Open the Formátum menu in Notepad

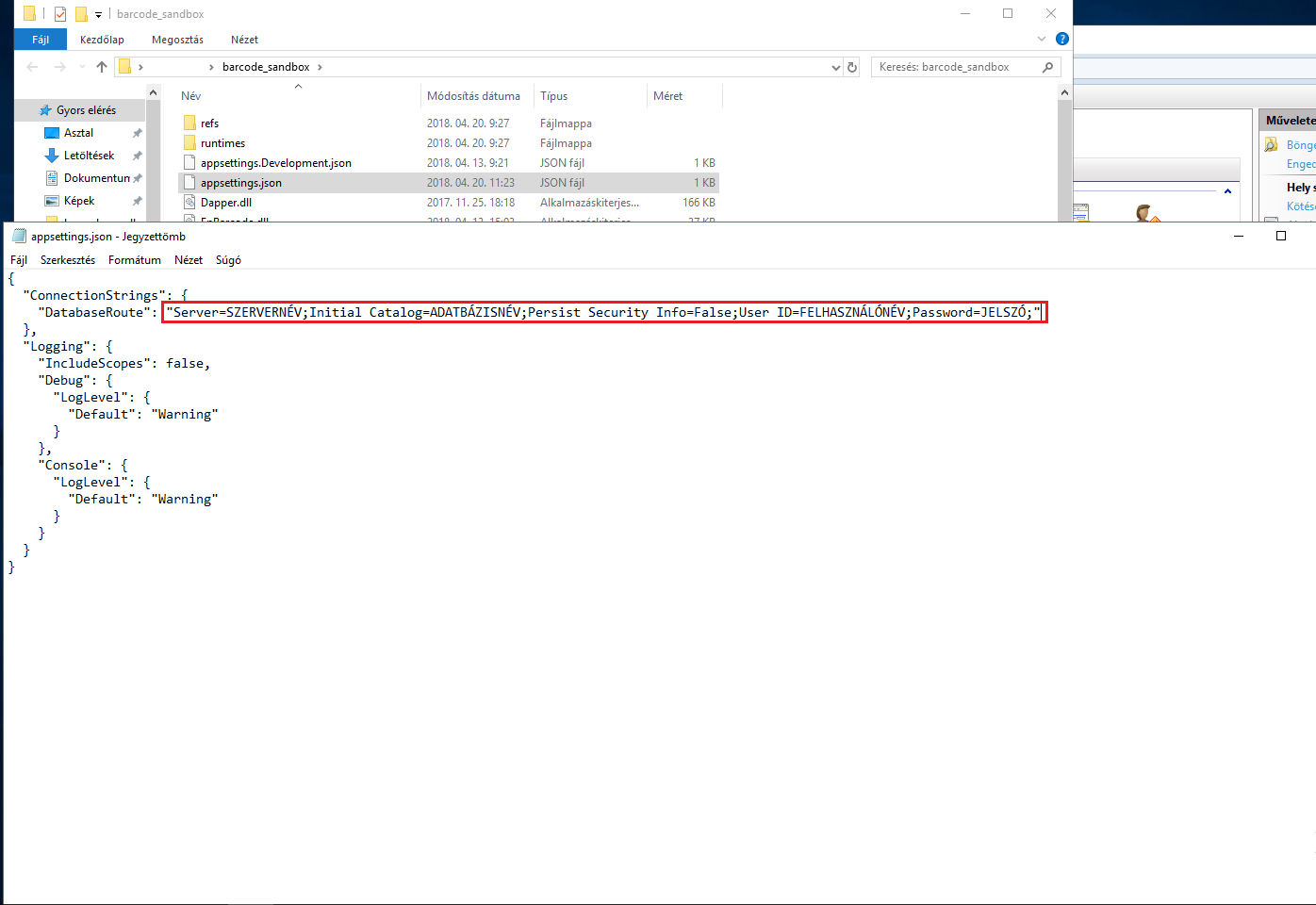coord(134,260)
